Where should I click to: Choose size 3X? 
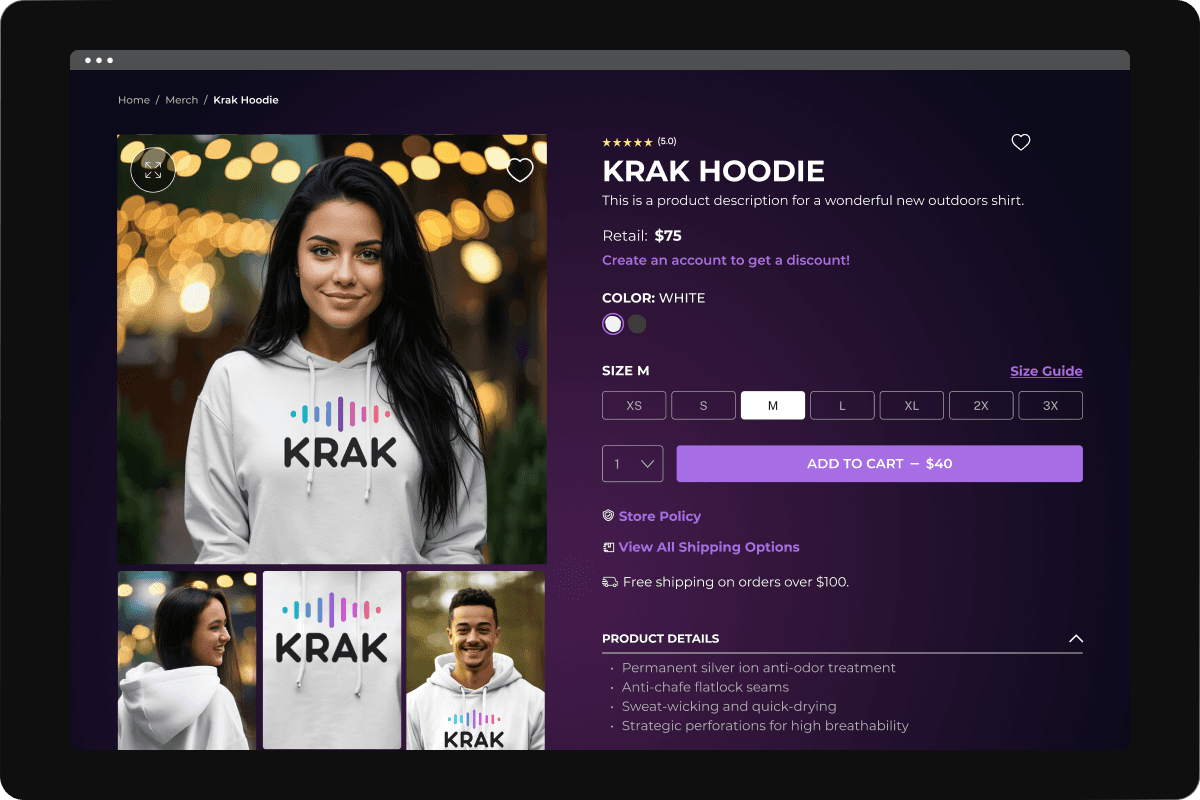coord(1050,405)
